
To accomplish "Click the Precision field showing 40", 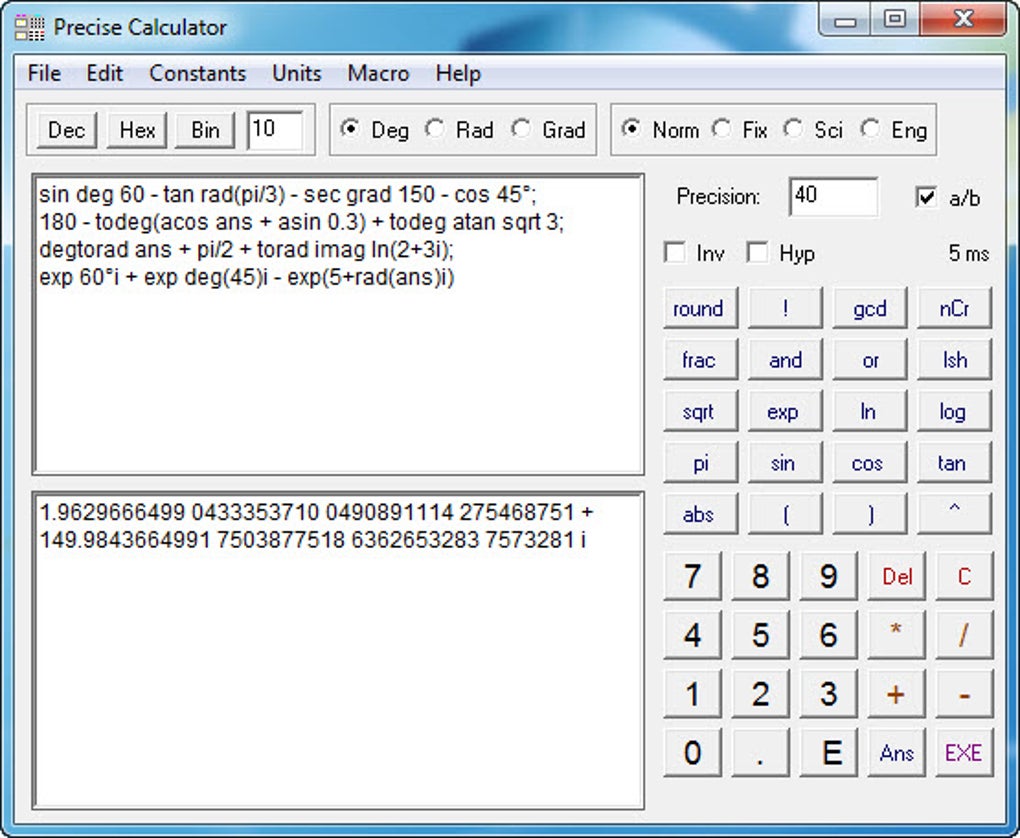I will [833, 196].
